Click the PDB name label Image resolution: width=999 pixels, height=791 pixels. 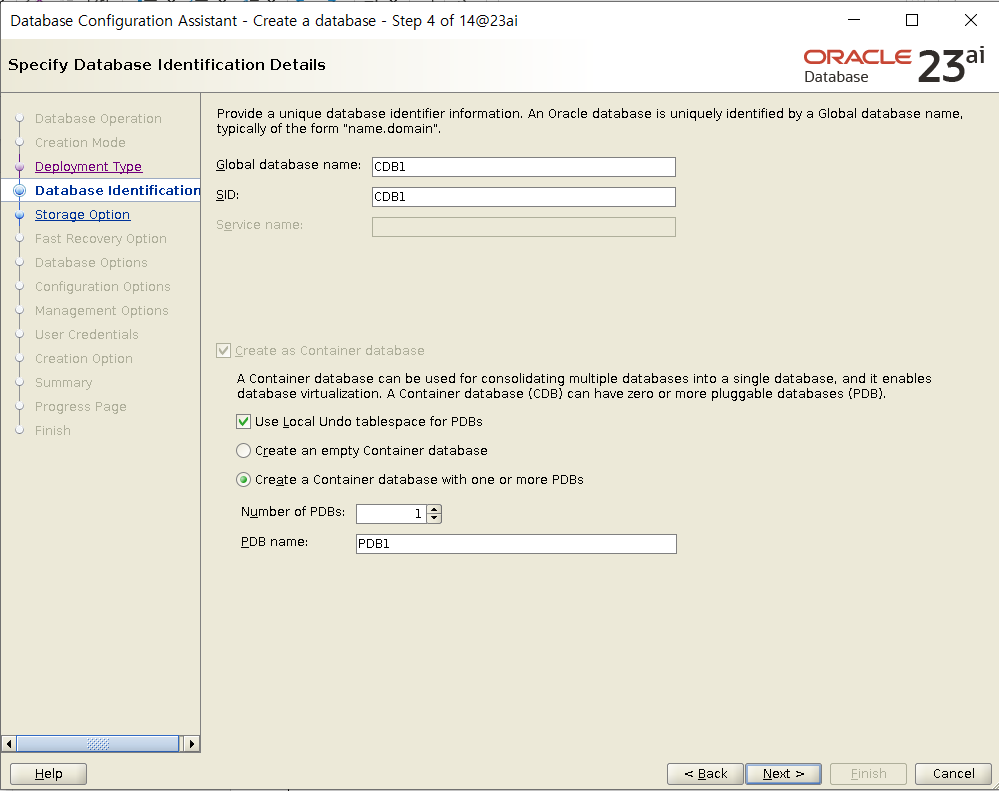tap(275, 542)
